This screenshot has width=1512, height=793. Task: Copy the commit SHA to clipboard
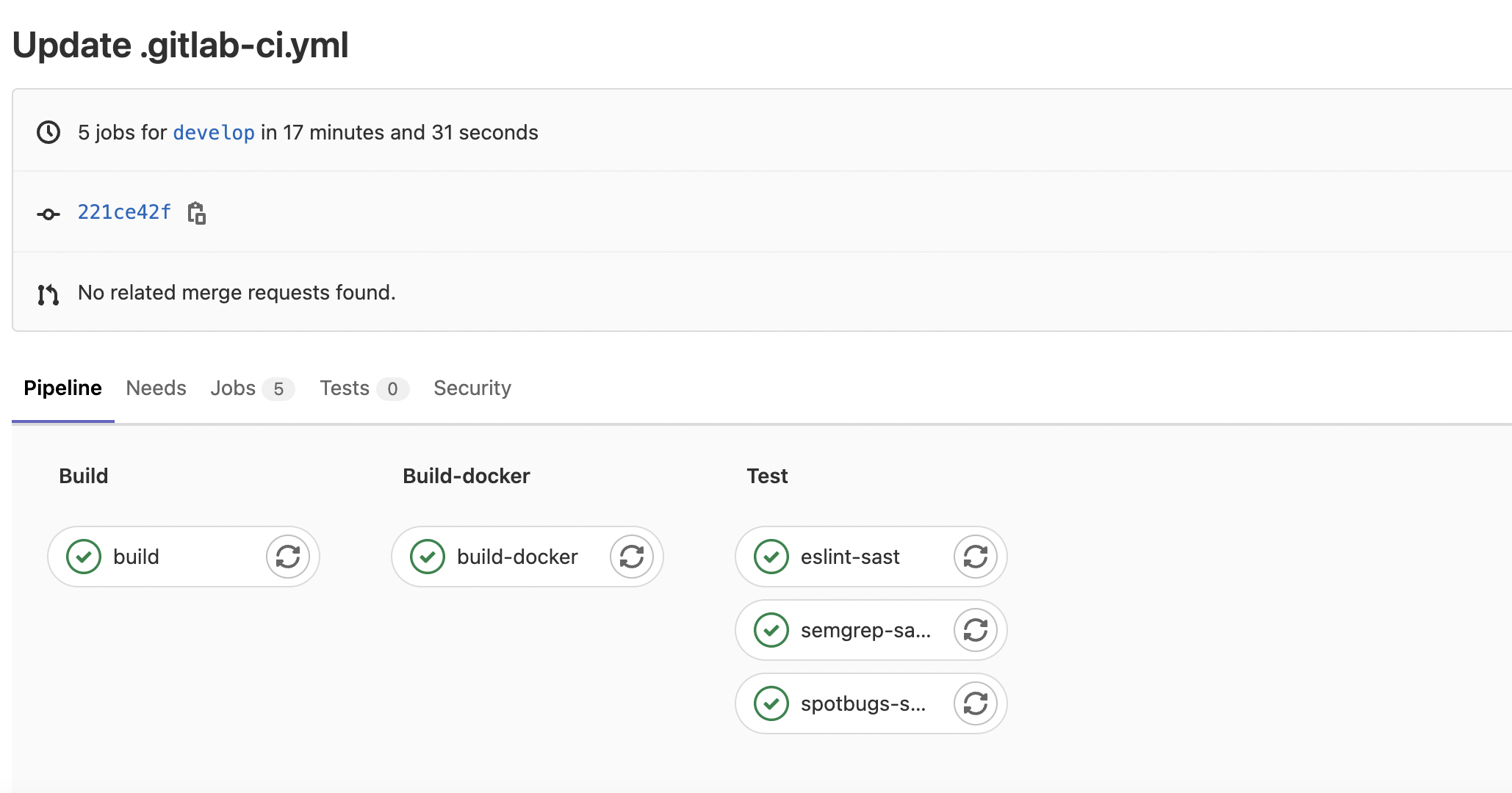pyautogui.click(x=196, y=213)
